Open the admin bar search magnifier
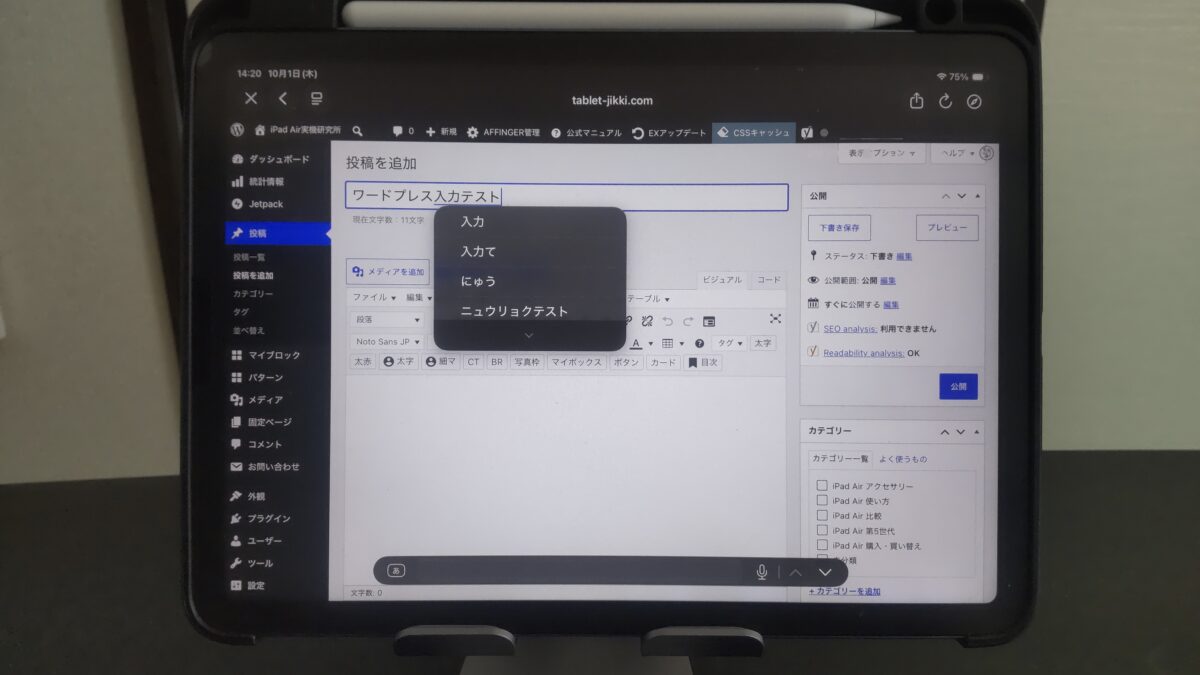 pos(358,131)
